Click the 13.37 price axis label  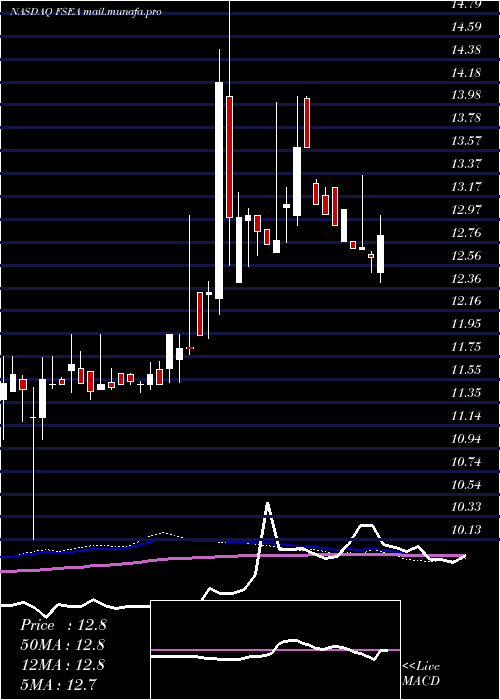pos(467,164)
